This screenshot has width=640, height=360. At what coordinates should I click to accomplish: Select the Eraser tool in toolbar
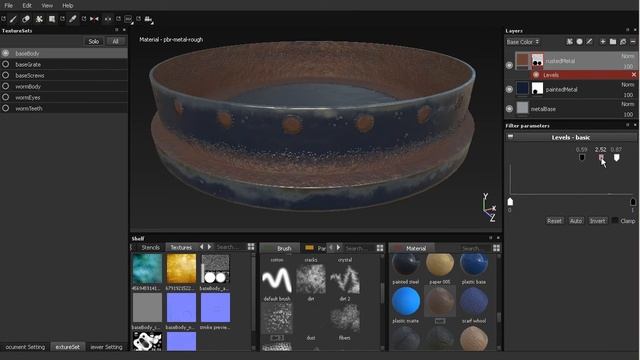pyautogui.click(x=26, y=19)
